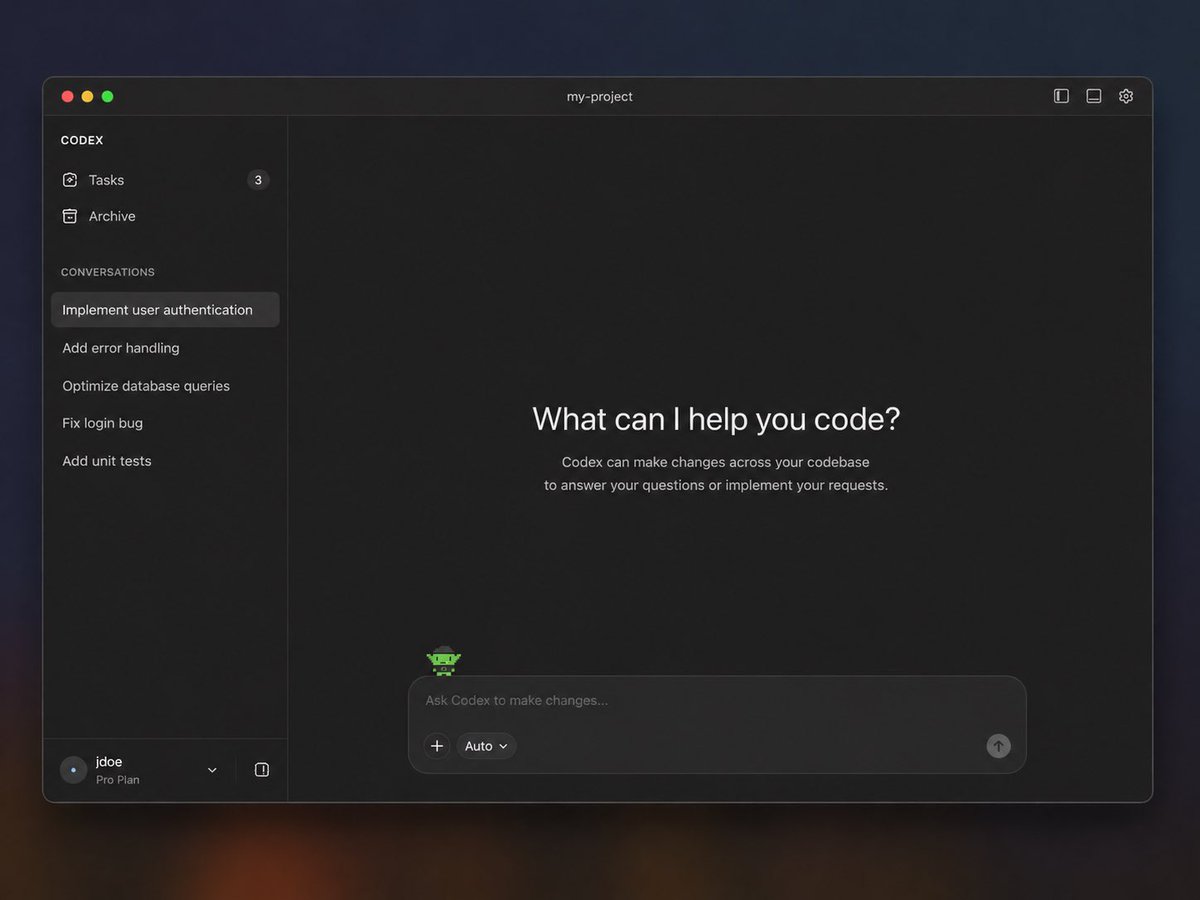Click the Archive box icon
This screenshot has height=900, width=1200.
(x=70, y=216)
